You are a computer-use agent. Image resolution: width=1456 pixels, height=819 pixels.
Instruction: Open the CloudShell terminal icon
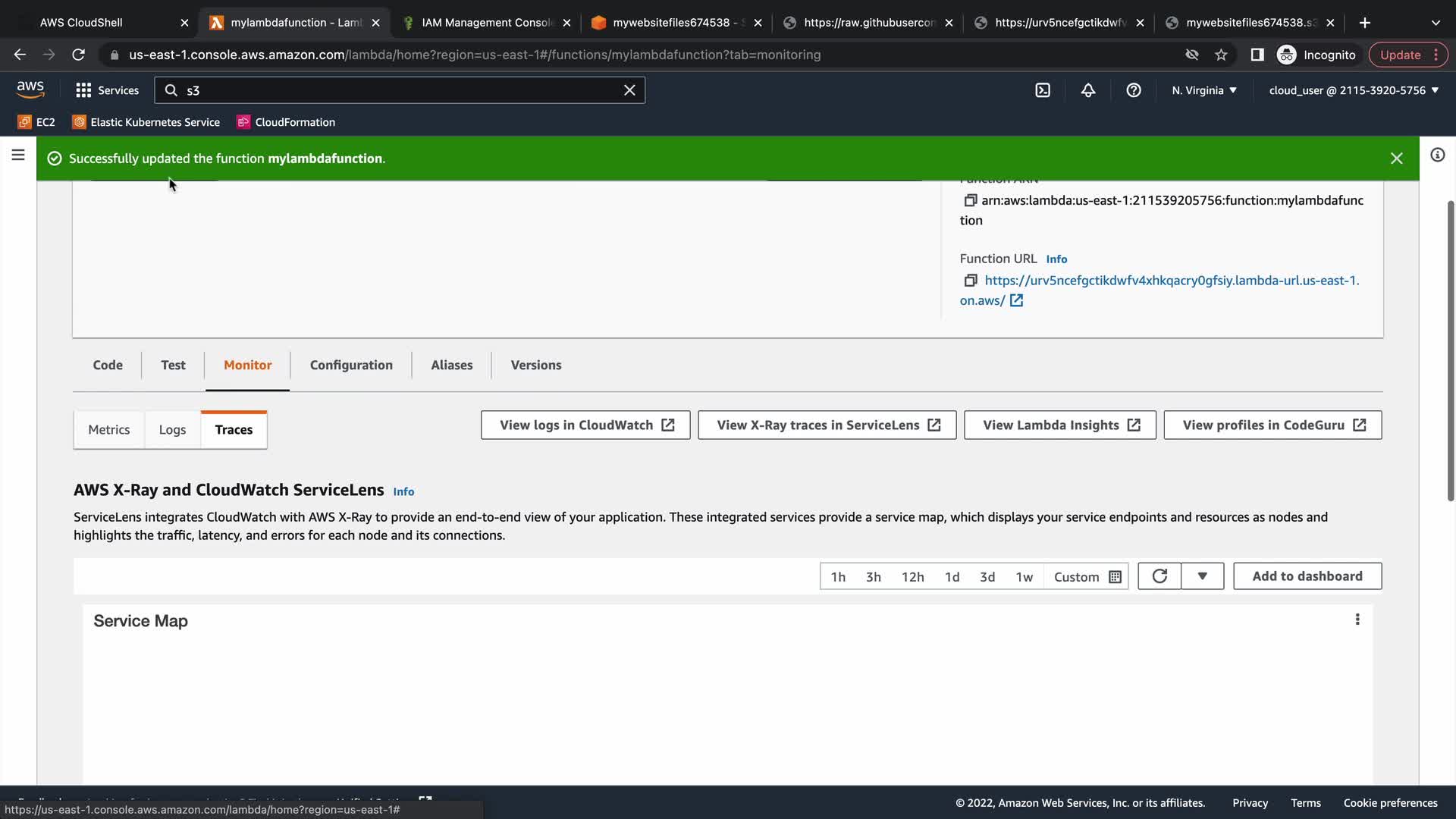(x=1043, y=90)
